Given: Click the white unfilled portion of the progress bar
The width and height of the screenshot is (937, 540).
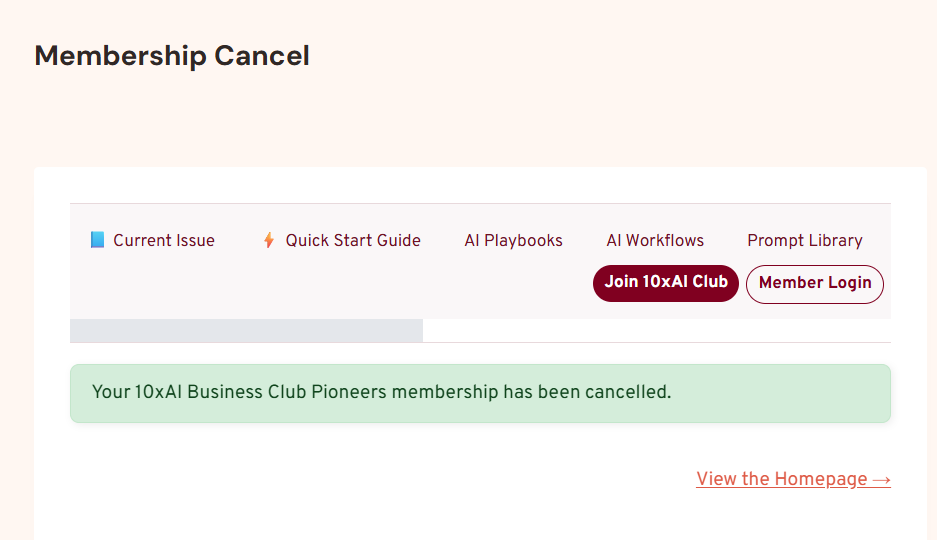Looking at the screenshot, I should coord(656,330).
